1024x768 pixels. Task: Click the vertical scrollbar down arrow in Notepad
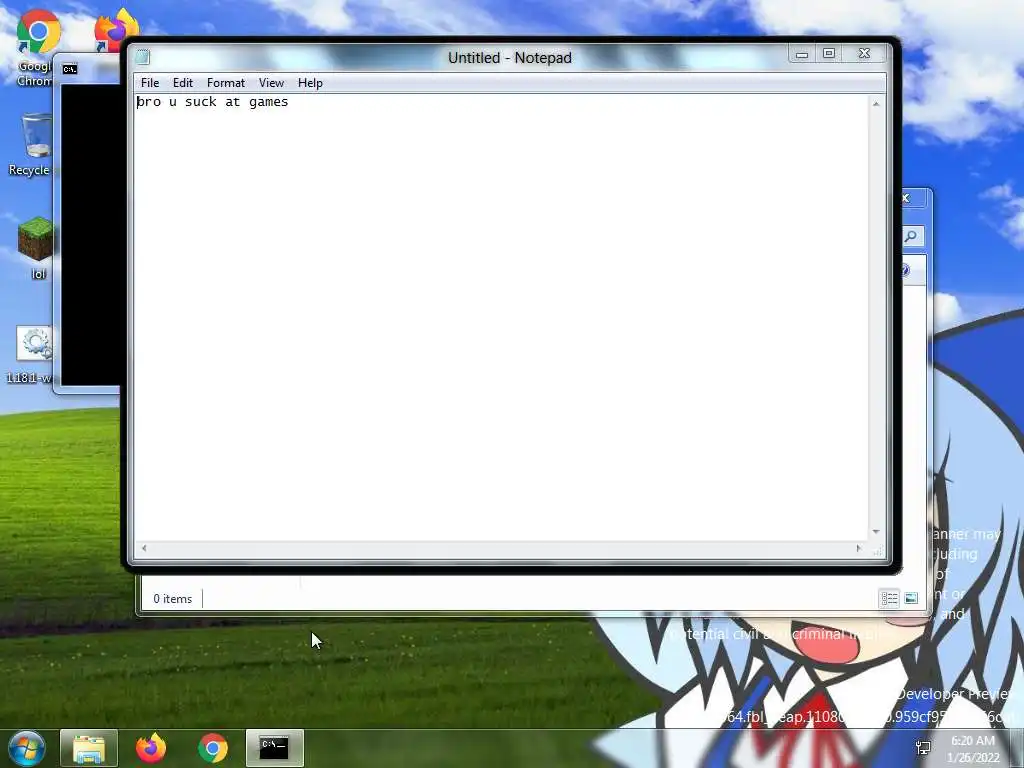pyautogui.click(x=876, y=532)
